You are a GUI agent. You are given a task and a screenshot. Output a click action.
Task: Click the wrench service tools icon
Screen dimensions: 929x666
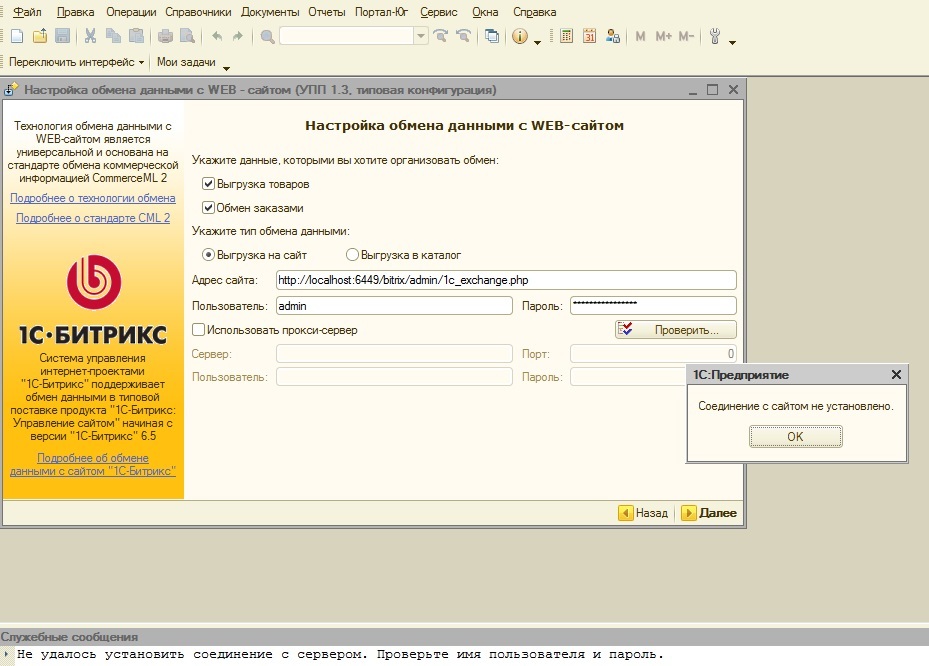tap(715, 36)
